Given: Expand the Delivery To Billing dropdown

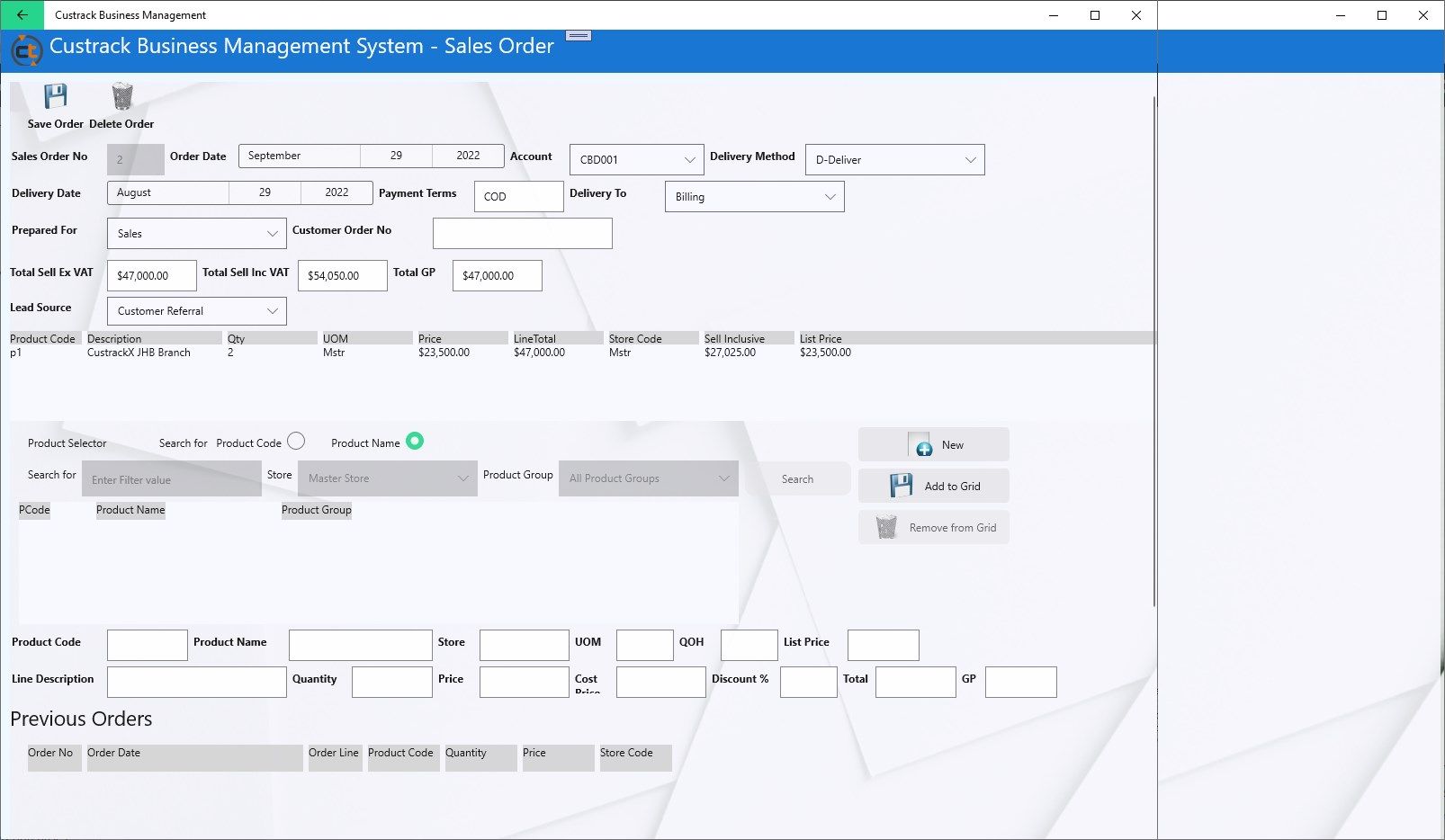Looking at the screenshot, I should [755, 196].
